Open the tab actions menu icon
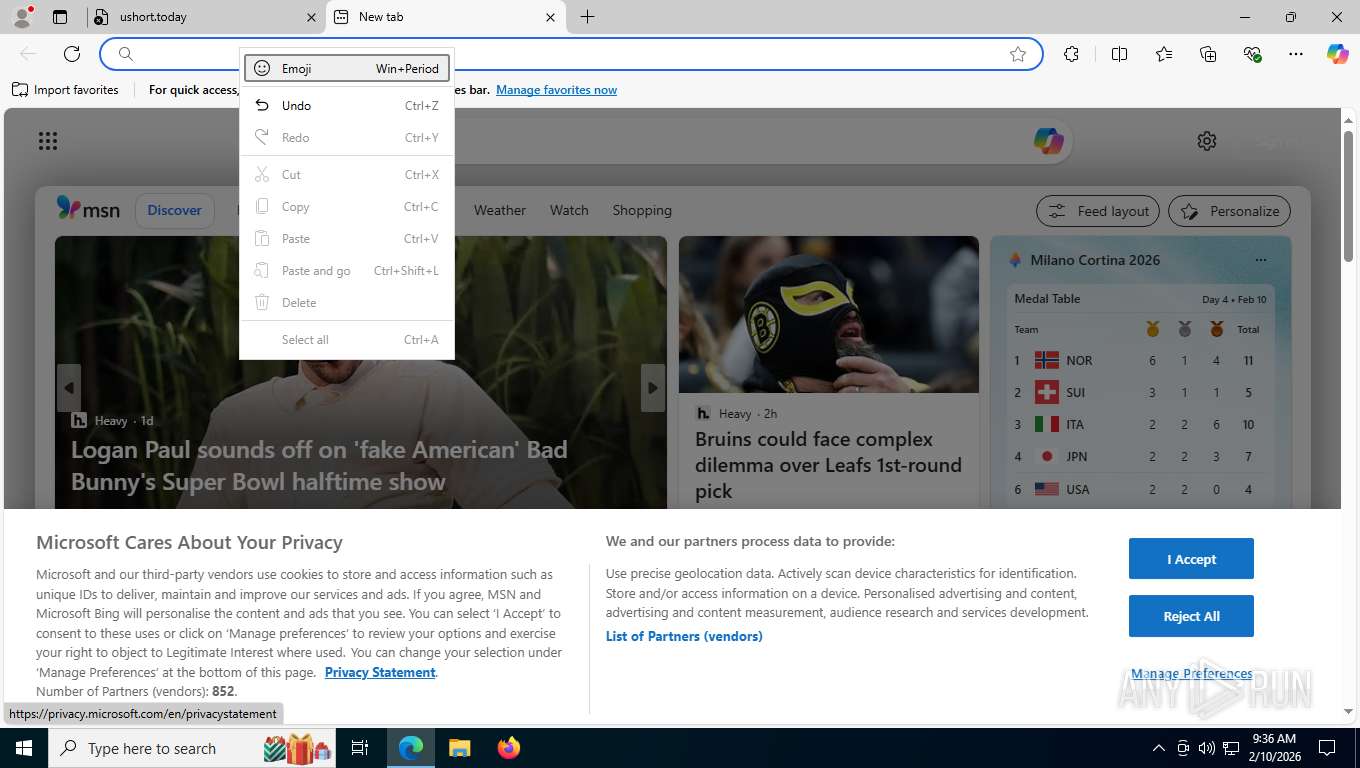 coord(60,17)
